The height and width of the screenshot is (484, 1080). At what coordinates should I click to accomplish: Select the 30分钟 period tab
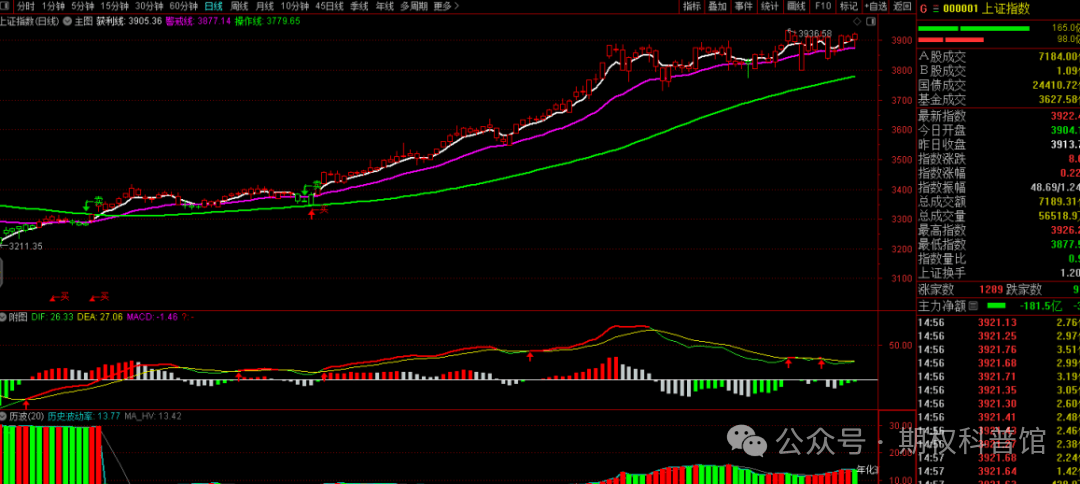(149, 6)
